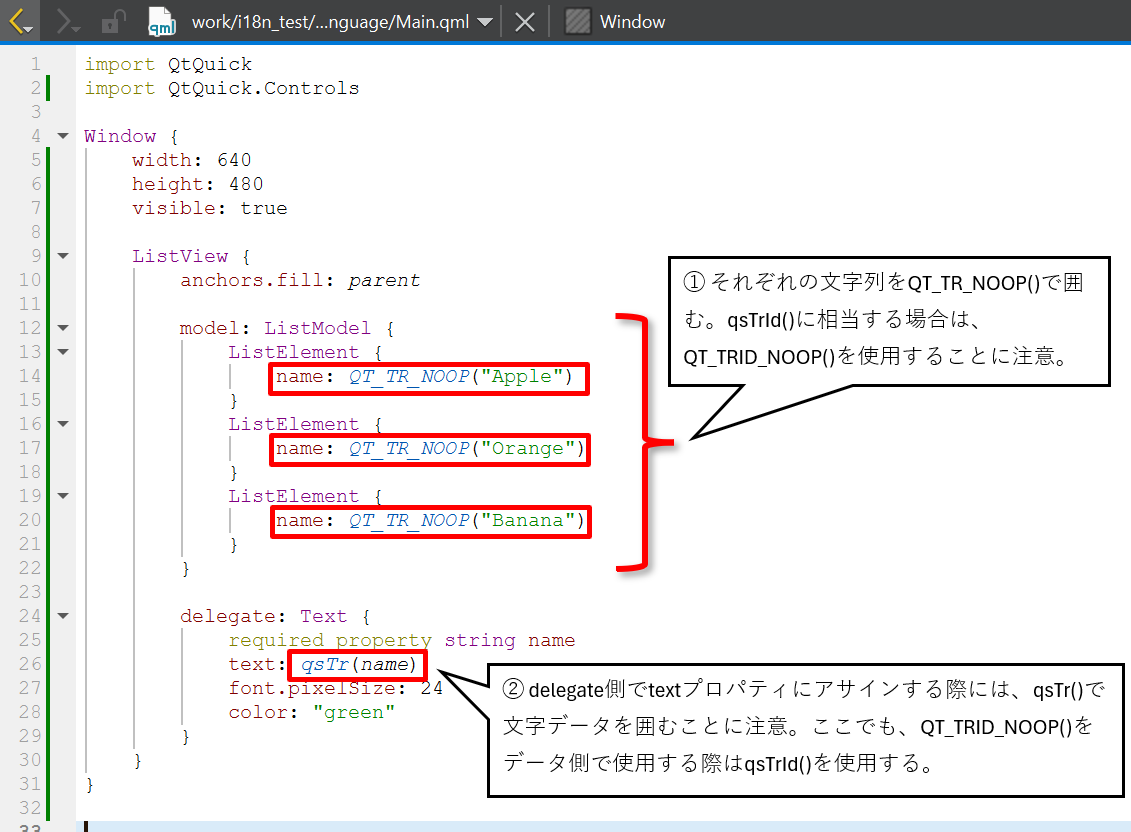Screen dimensions: 1131x832
Task: Click the "green" color value string
Action: click(x=354, y=712)
